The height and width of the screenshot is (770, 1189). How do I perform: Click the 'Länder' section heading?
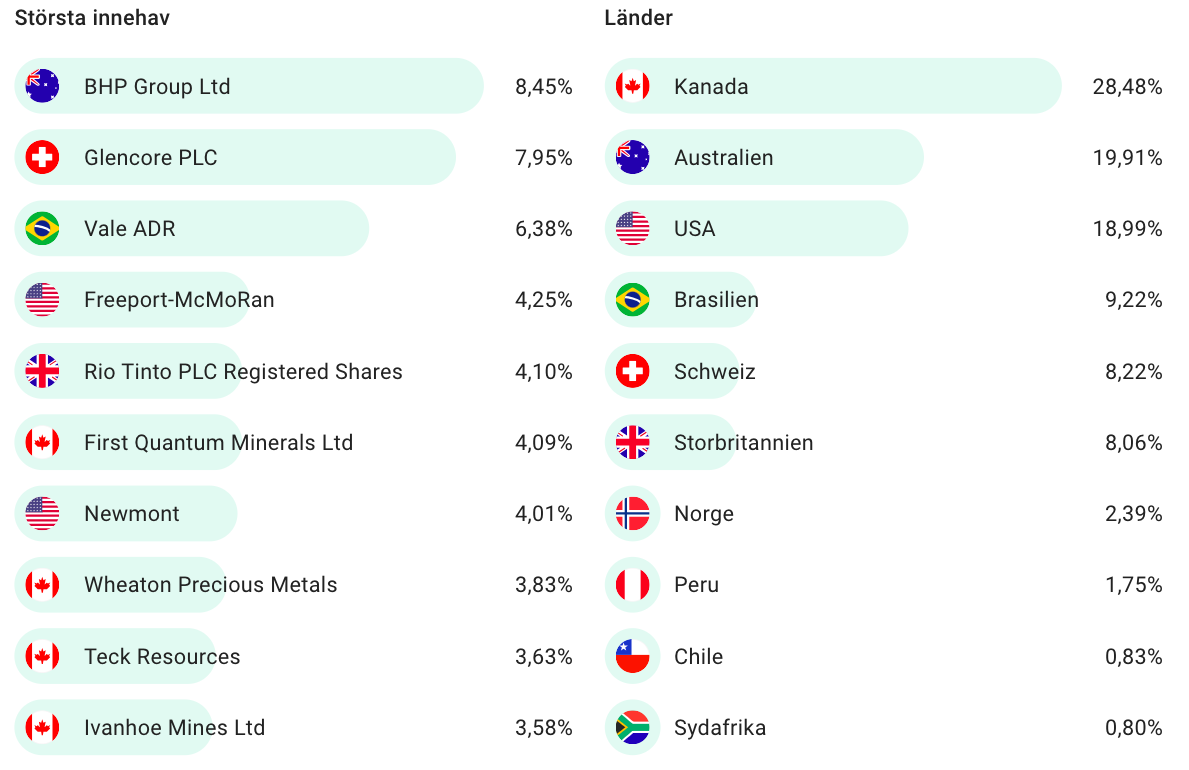click(638, 19)
